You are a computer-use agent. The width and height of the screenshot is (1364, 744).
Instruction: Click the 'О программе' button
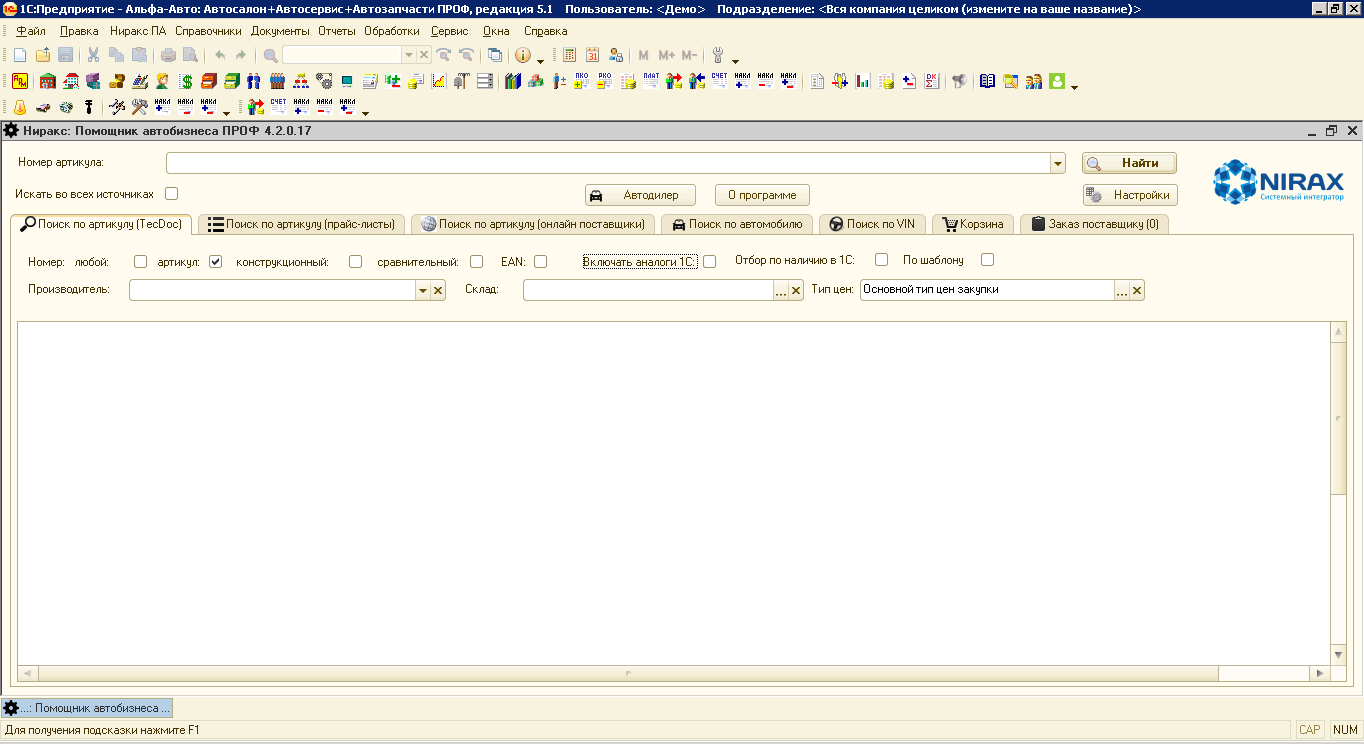[762, 195]
